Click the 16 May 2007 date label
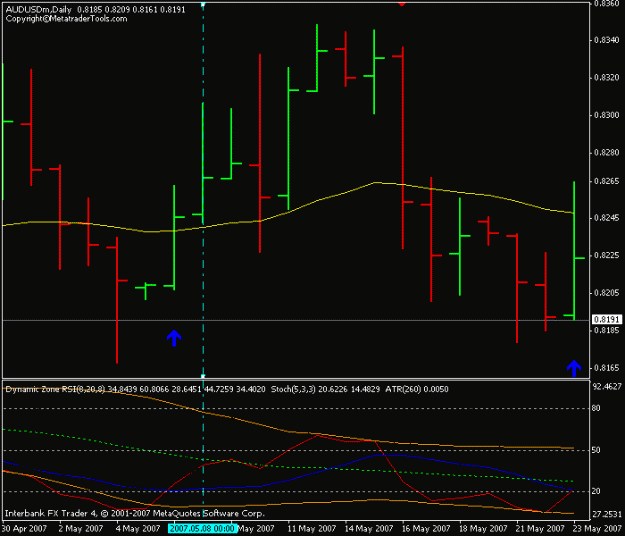 click(x=426, y=529)
